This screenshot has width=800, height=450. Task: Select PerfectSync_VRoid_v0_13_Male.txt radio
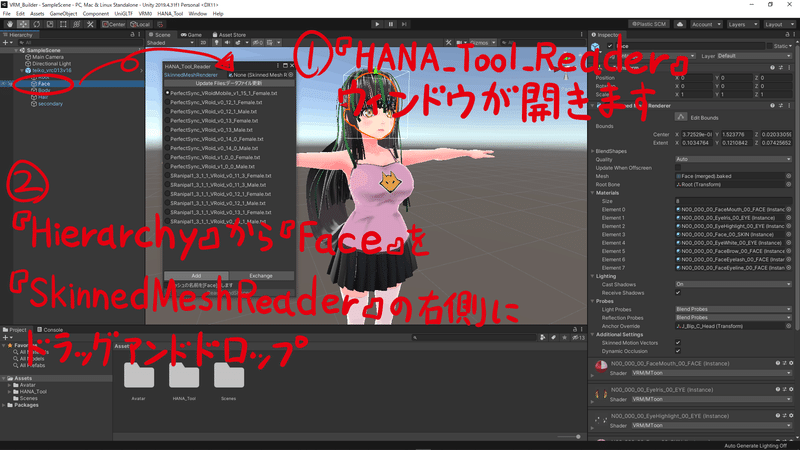coord(167,130)
